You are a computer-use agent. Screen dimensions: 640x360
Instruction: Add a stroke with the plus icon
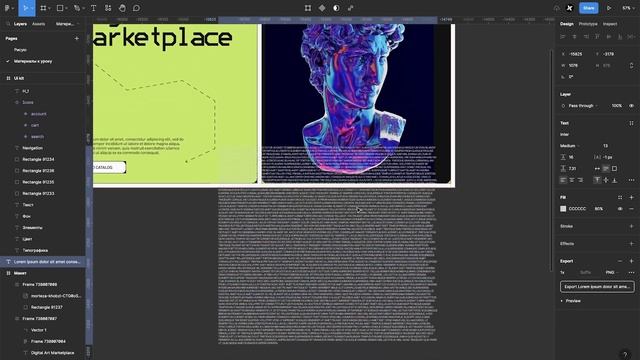[631, 226]
